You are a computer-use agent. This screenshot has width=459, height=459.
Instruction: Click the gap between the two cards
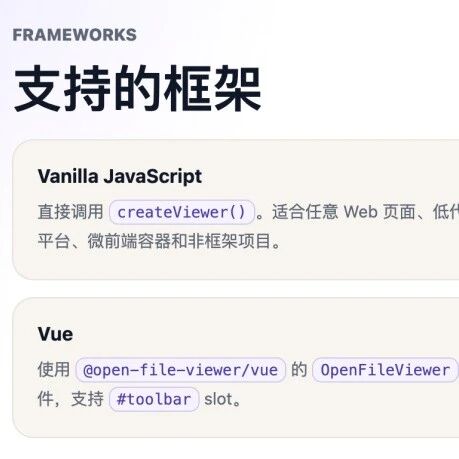[235, 288]
